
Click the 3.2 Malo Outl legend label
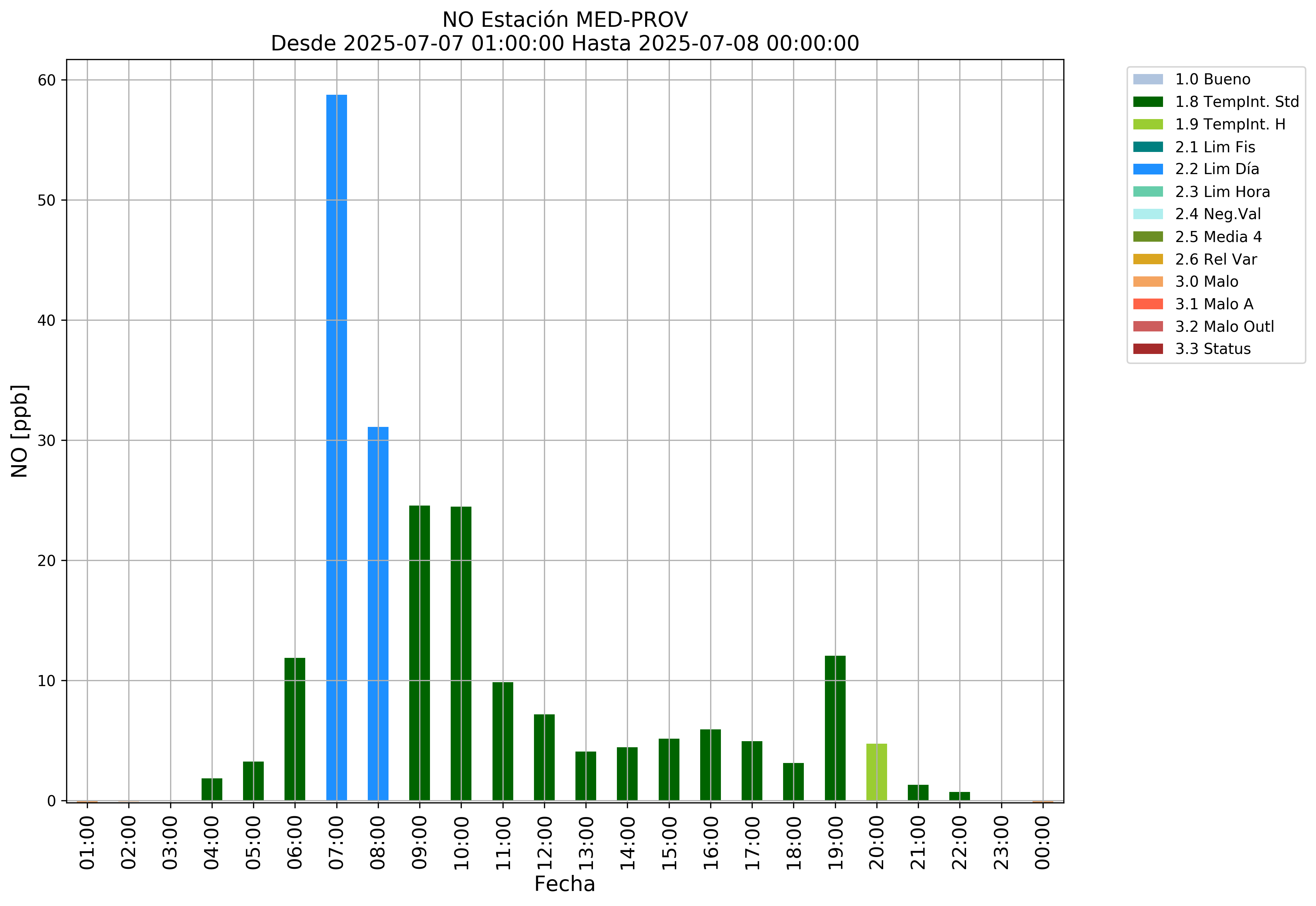pos(1224,327)
